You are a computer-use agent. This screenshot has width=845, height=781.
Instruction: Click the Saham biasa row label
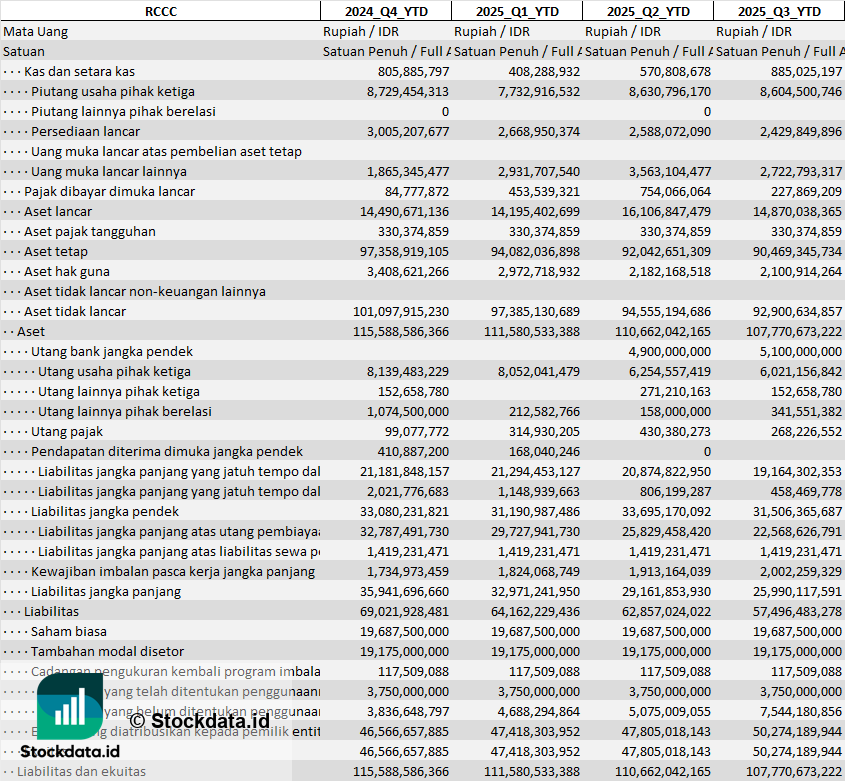tap(68, 631)
